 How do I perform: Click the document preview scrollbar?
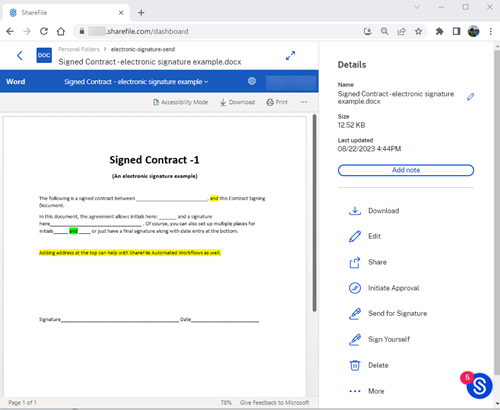pos(314,213)
